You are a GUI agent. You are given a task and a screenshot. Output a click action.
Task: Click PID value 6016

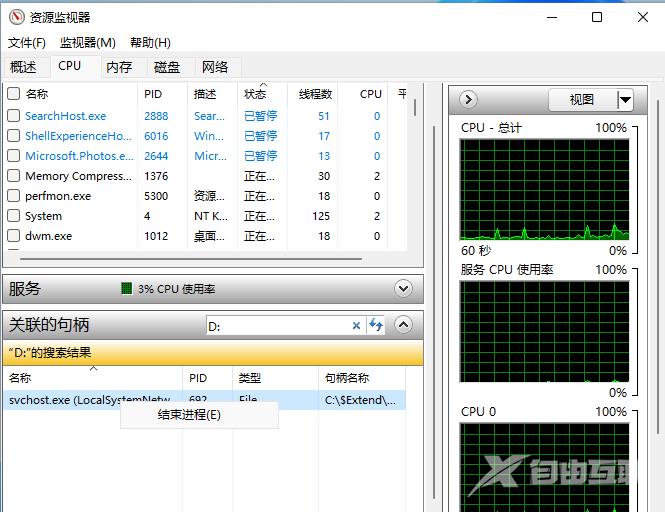(x=156, y=136)
